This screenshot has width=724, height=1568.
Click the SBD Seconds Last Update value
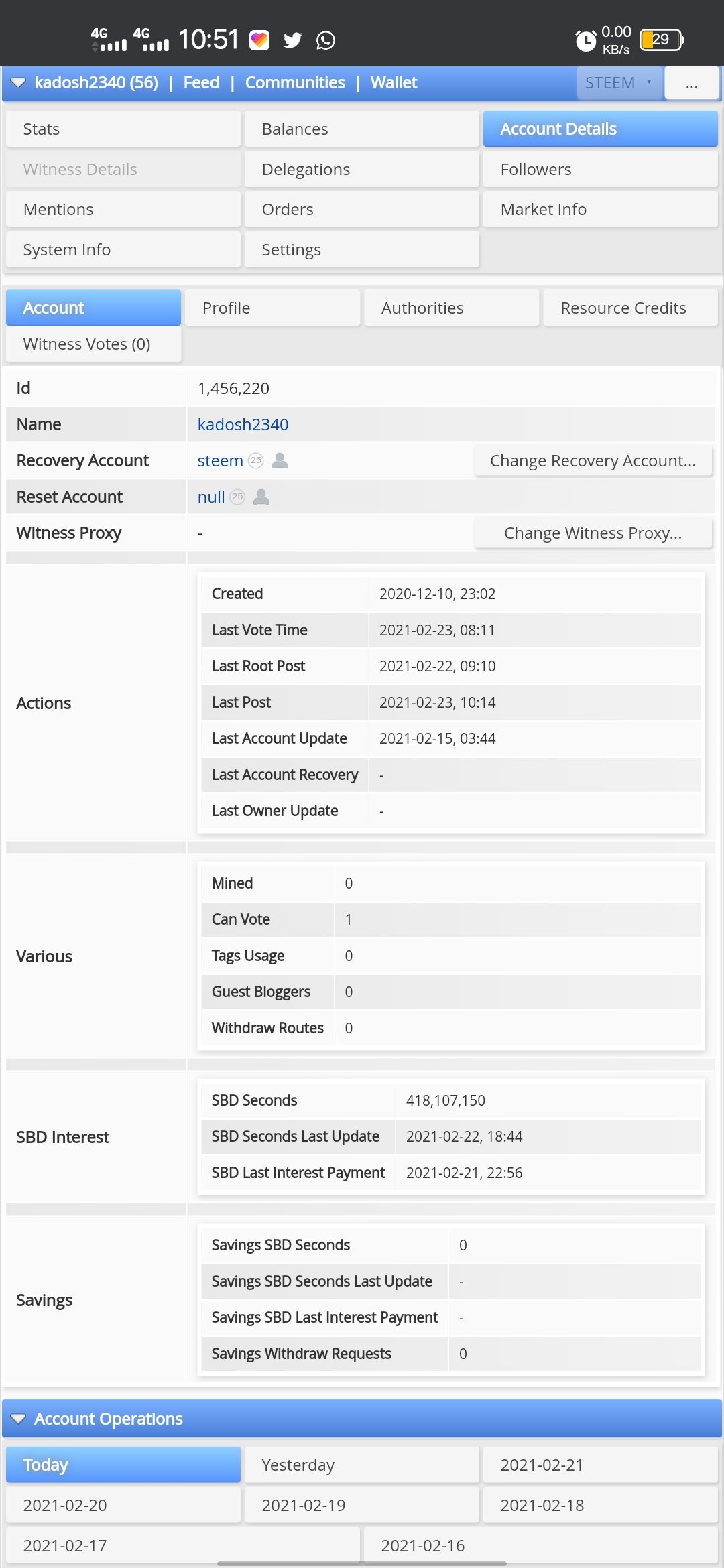click(464, 1136)
